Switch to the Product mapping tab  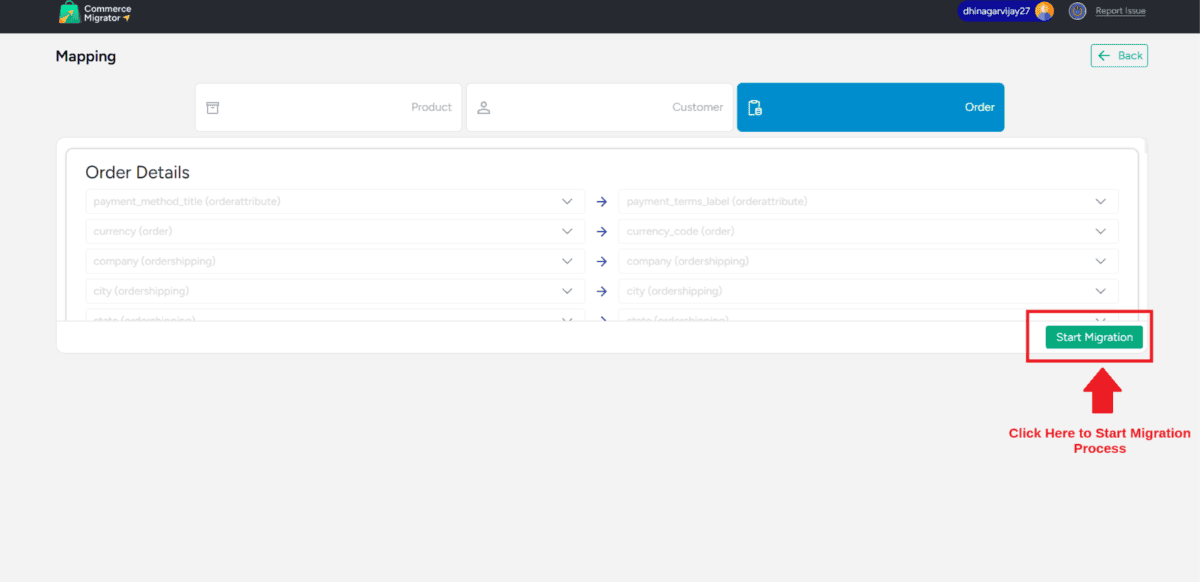[328, 107]
